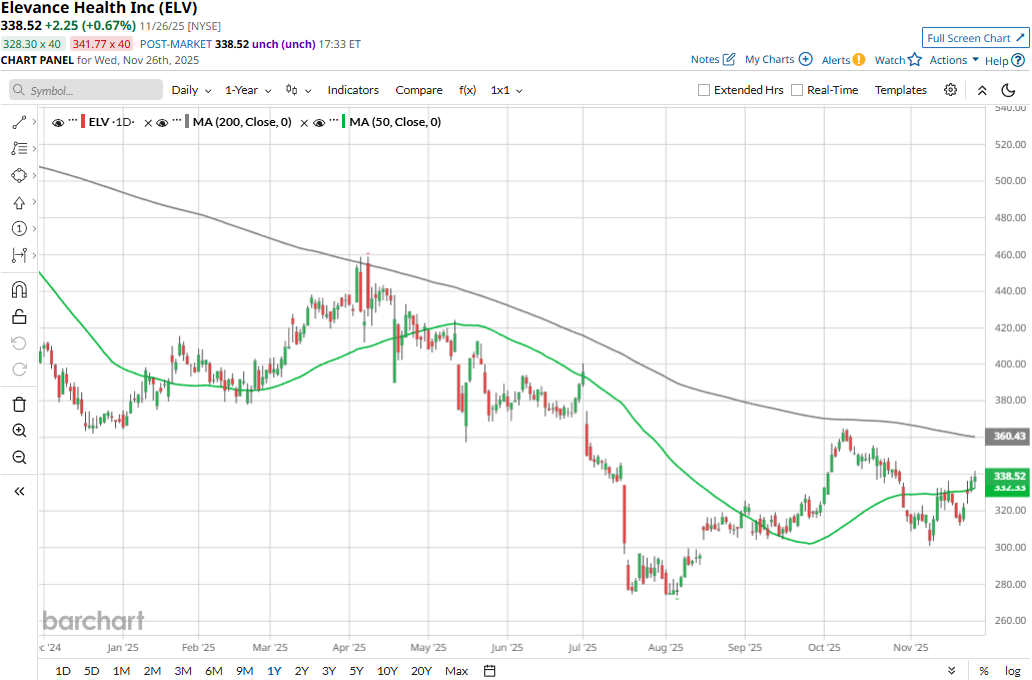Select the 10Y time range
This screenshot has width=1032, height=680.
tap(387, 671)
